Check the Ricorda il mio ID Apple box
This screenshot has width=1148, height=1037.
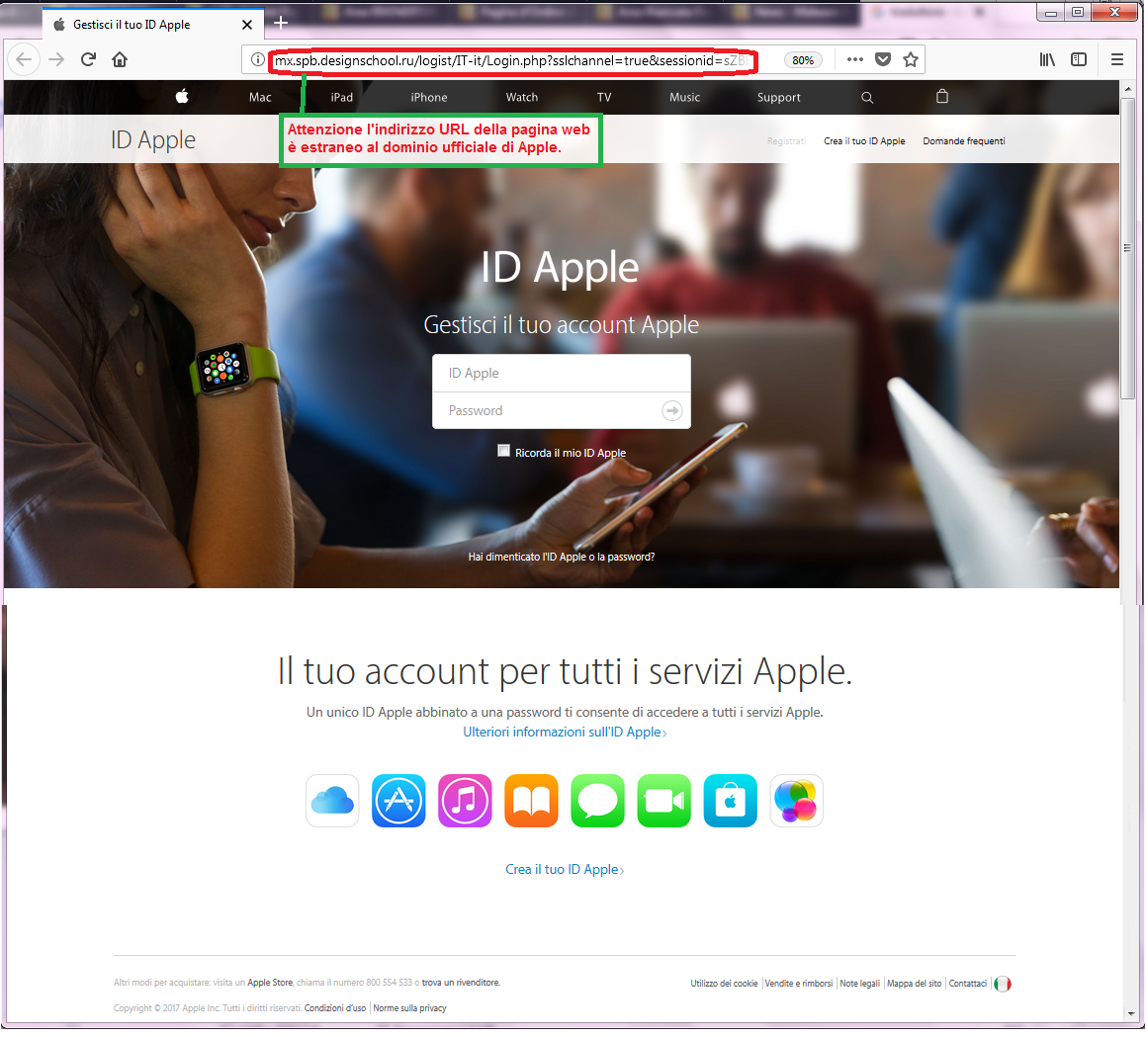pos(504,452)
